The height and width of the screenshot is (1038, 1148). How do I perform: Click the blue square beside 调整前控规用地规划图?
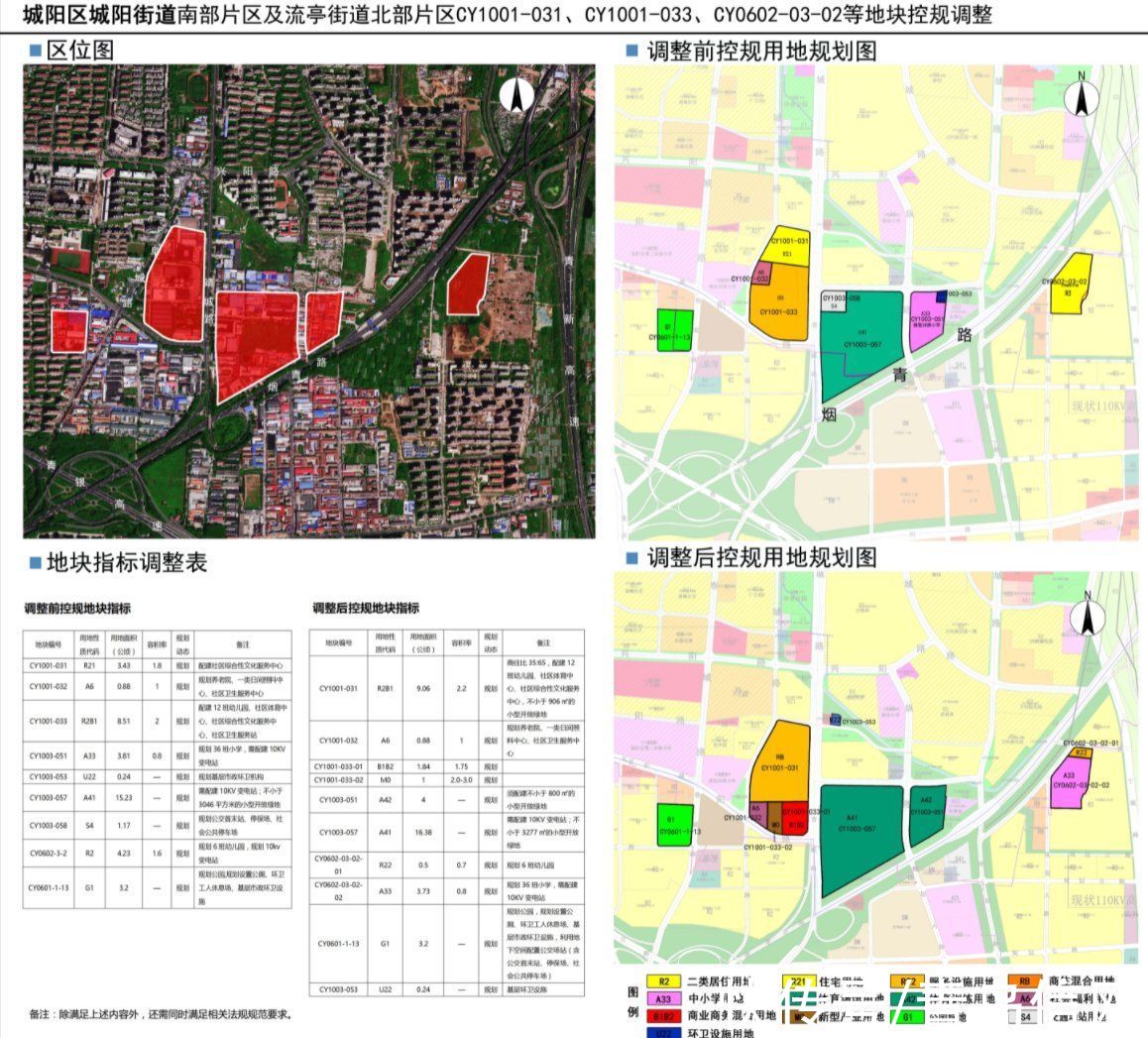631,50
